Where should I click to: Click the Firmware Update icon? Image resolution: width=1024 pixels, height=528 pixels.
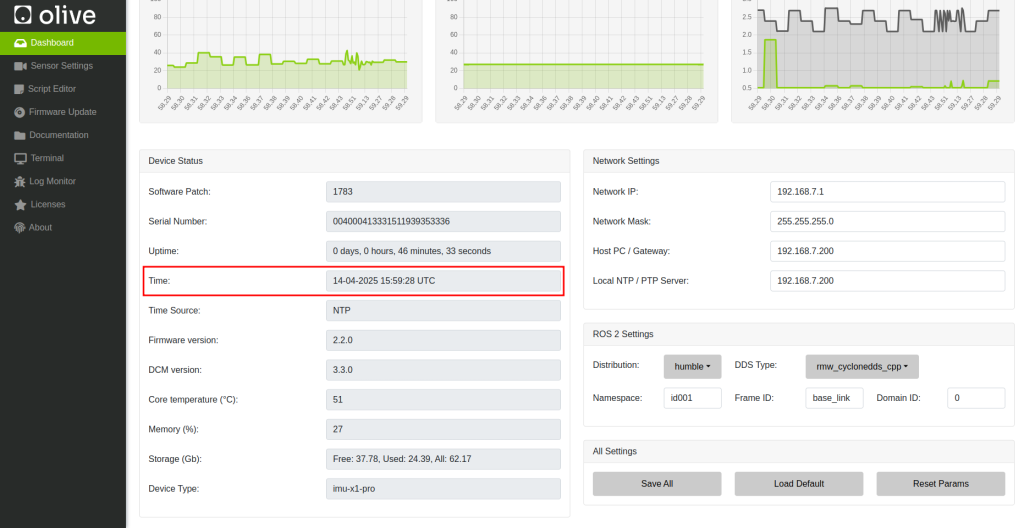tap(20, 112)
